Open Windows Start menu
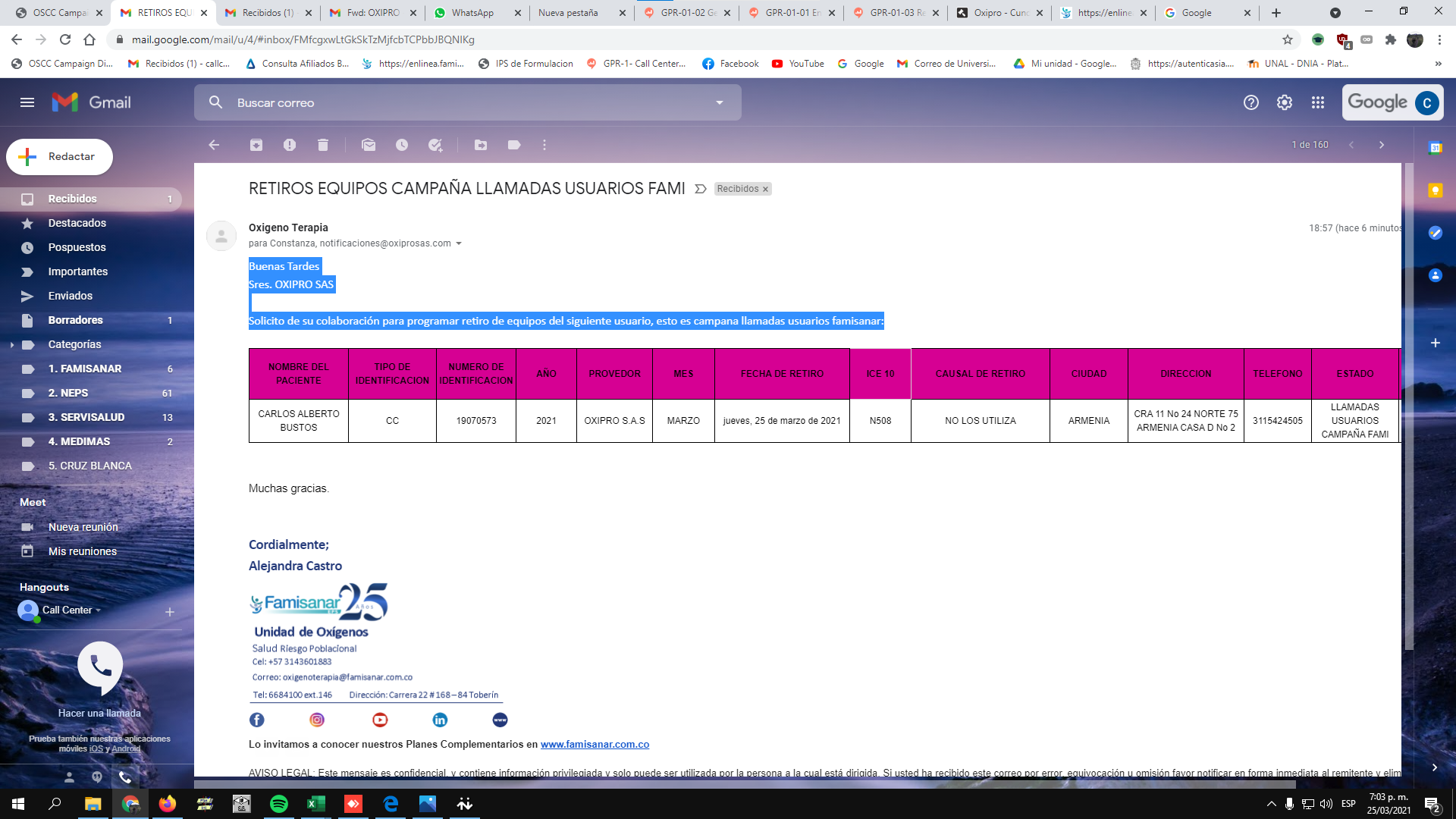Image resolution: width=1456 pixels, height=819 pixels. pyautogui.click(x=18, y=804)
